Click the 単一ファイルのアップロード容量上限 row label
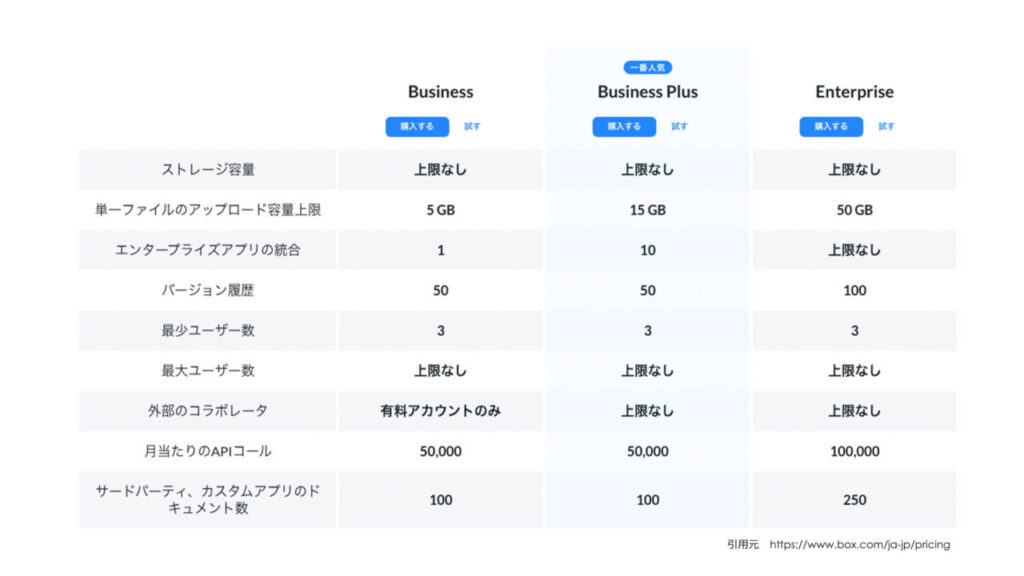1024x576 pixels. [208, 210]
